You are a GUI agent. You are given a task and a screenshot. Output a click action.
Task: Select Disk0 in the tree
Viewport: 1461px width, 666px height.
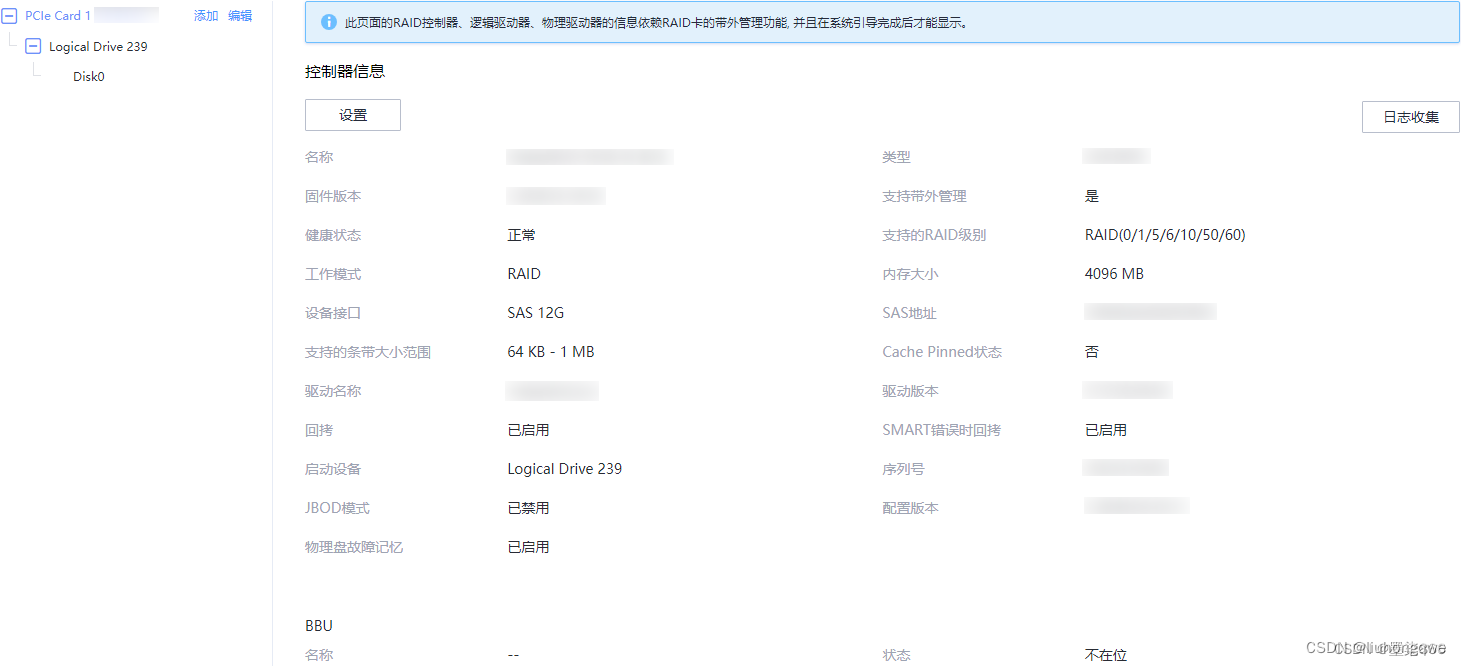(x=89, y=76)
